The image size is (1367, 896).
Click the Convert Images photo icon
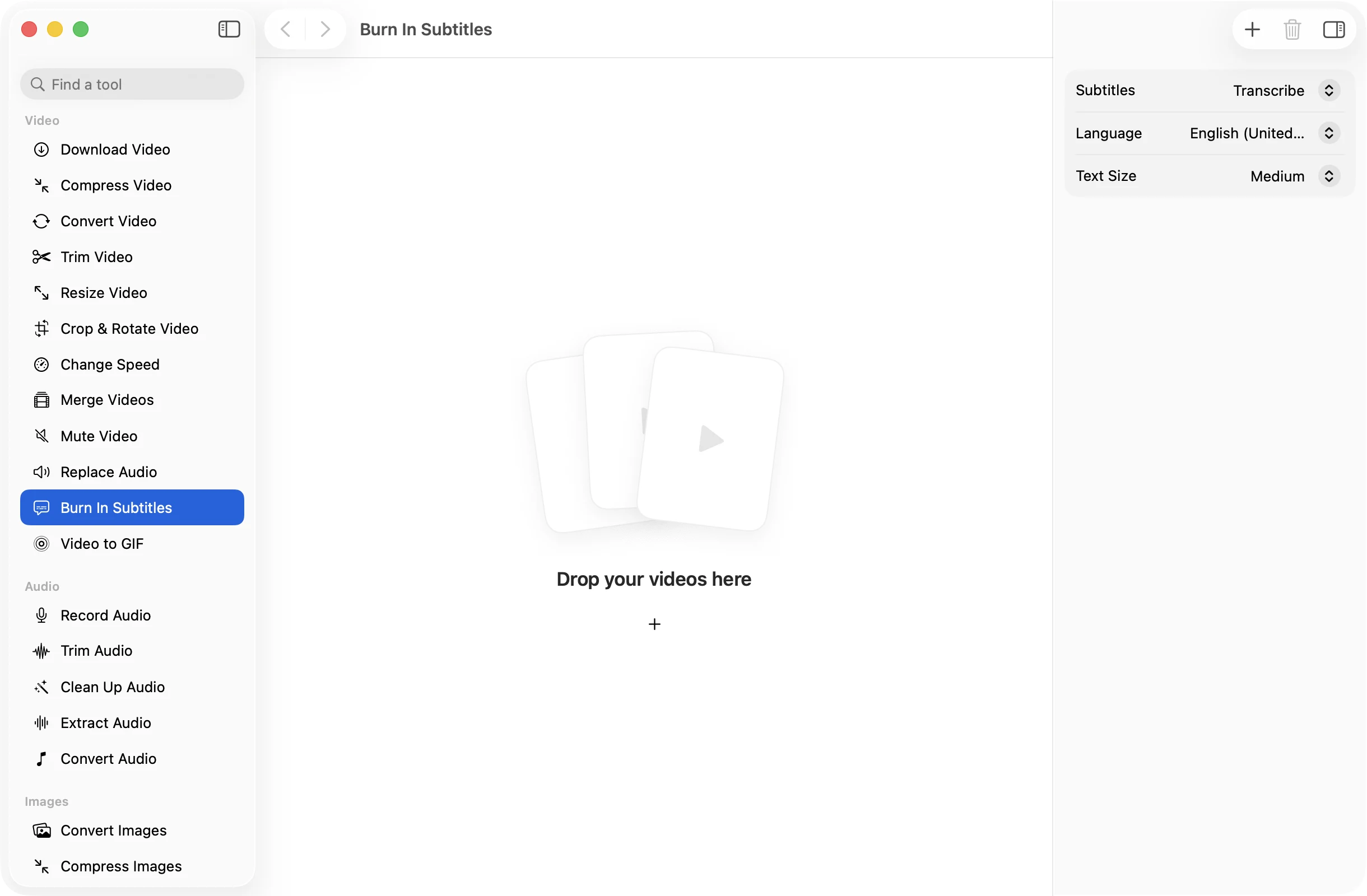41,830
